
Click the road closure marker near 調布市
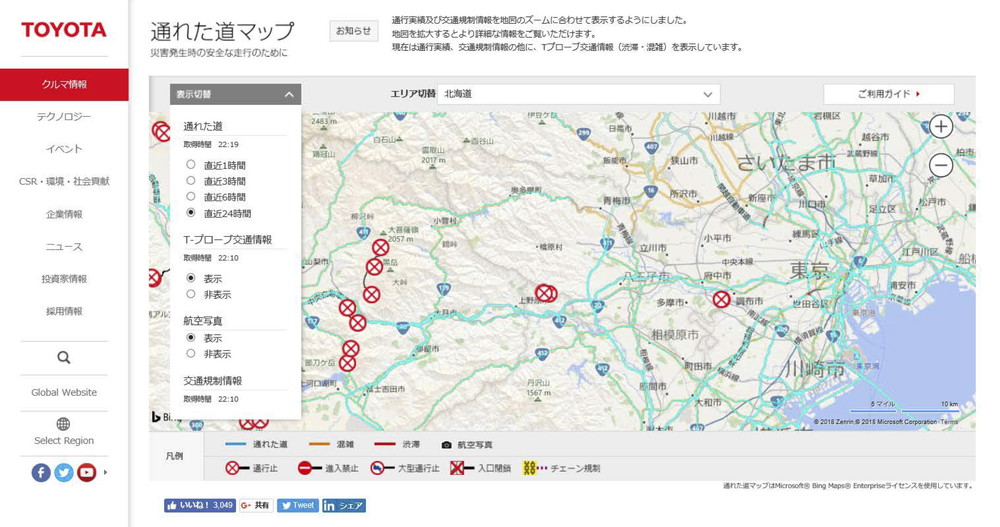[x=721, y=299]
